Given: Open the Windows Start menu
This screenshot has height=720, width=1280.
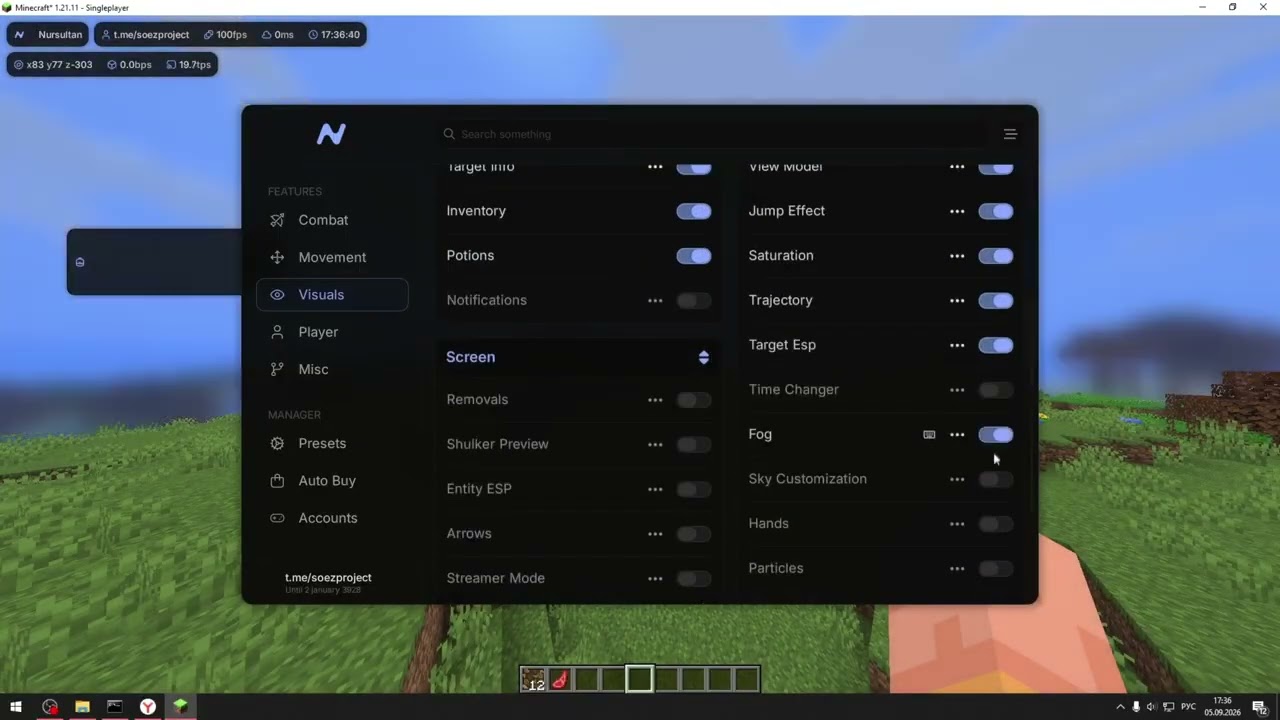Looking at the screenshot, I should click(x=16, y=707).
